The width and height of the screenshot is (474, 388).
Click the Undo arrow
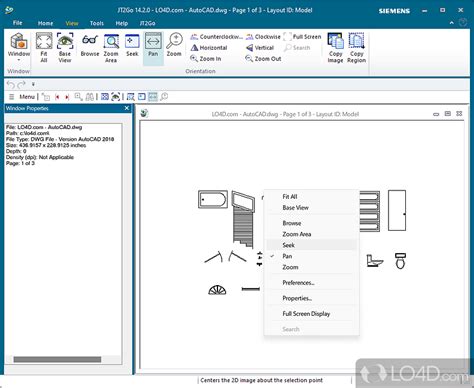coord(11,85)
